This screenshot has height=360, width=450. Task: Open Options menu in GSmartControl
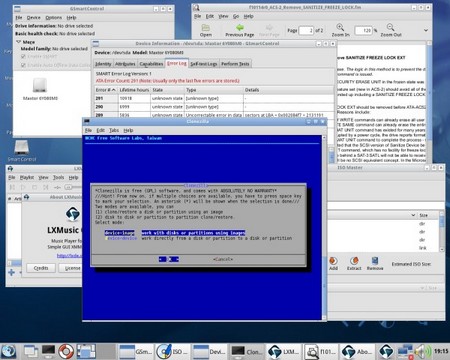point(54,18)
